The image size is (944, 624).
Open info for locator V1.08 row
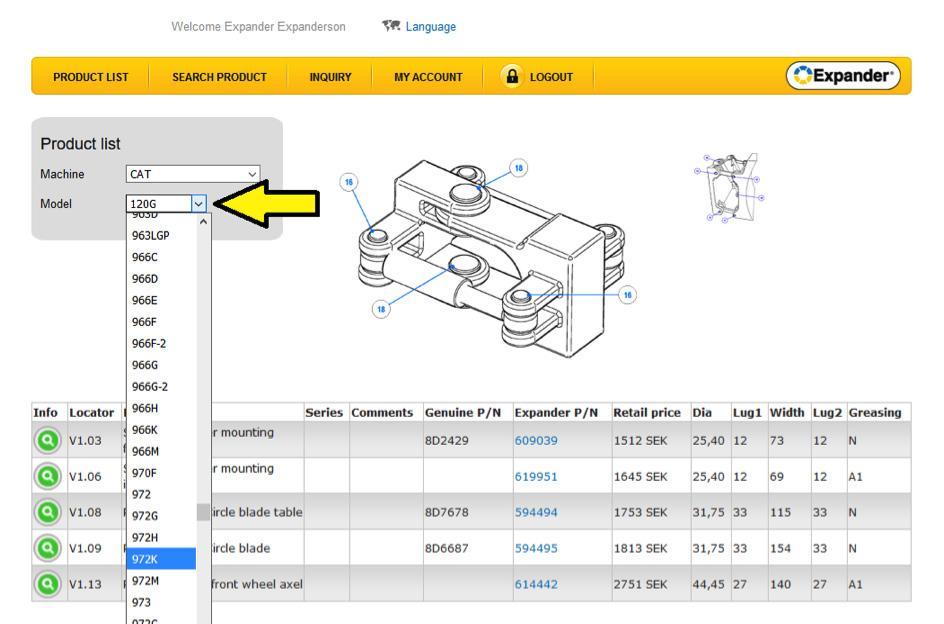[48, 512]
